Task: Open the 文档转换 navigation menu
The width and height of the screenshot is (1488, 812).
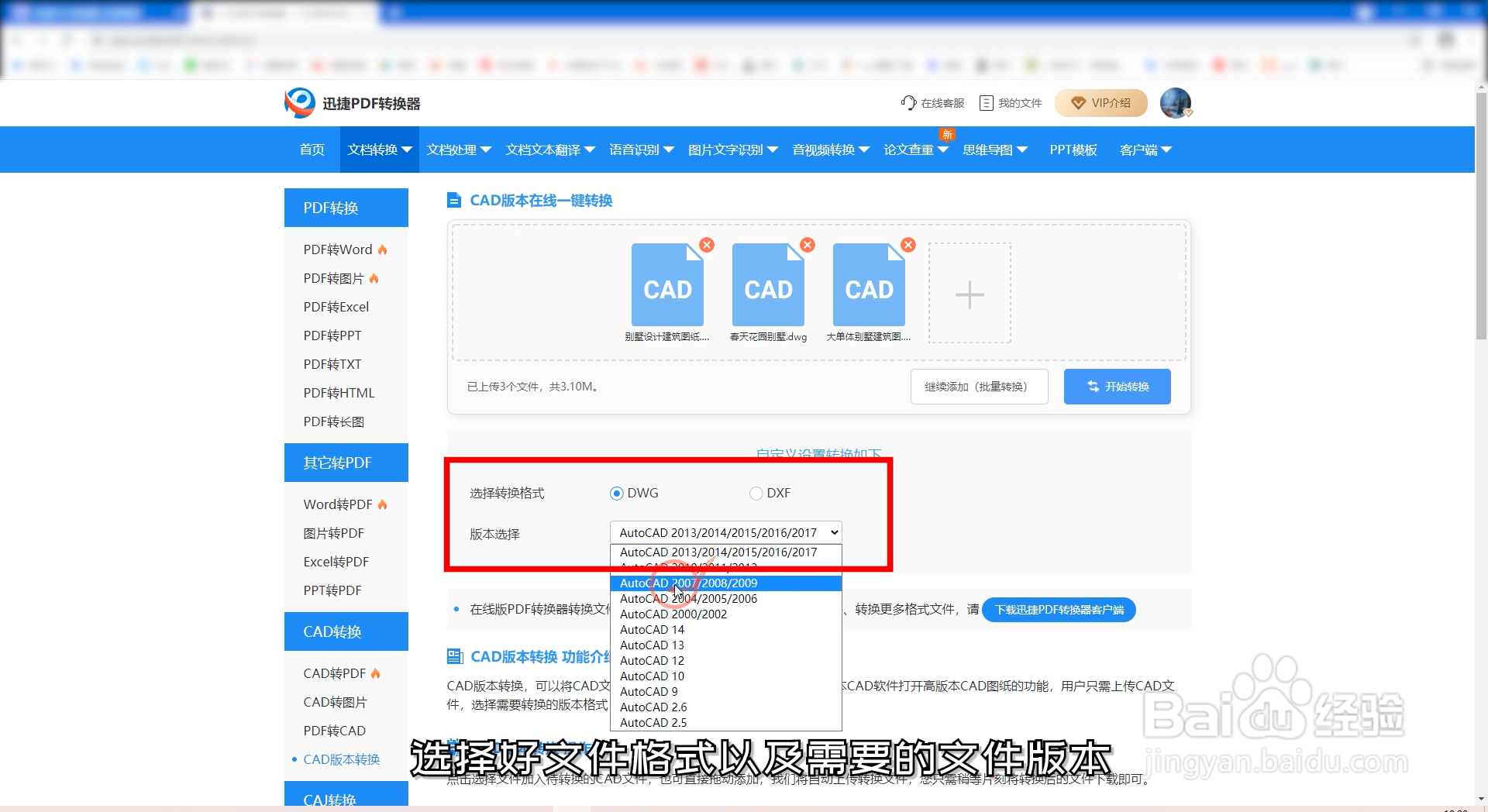Action: coord(380,150)
